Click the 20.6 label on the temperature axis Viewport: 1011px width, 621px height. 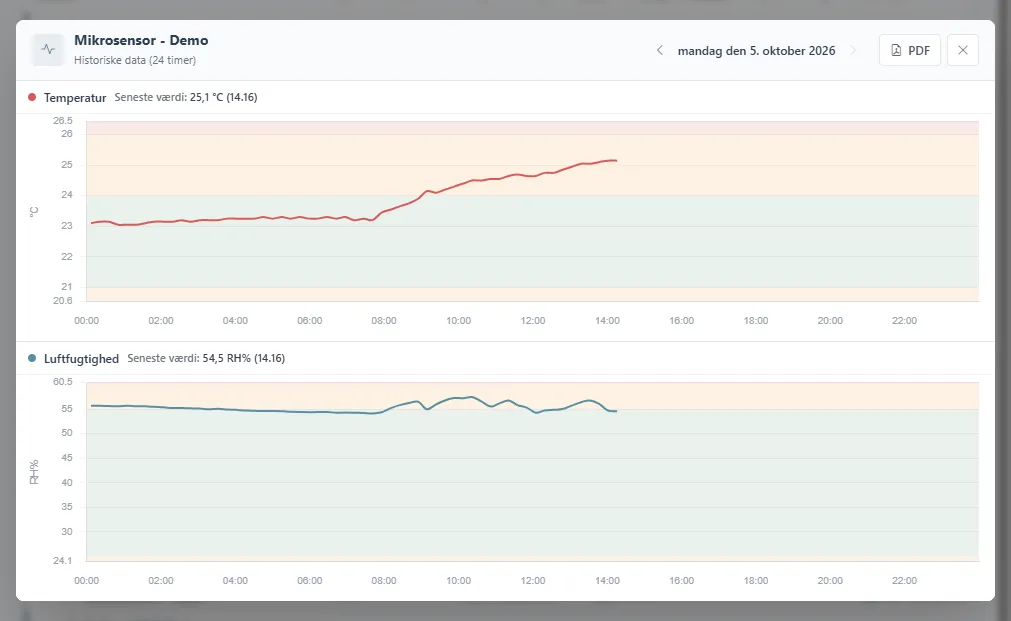click(x=63, y=301)
